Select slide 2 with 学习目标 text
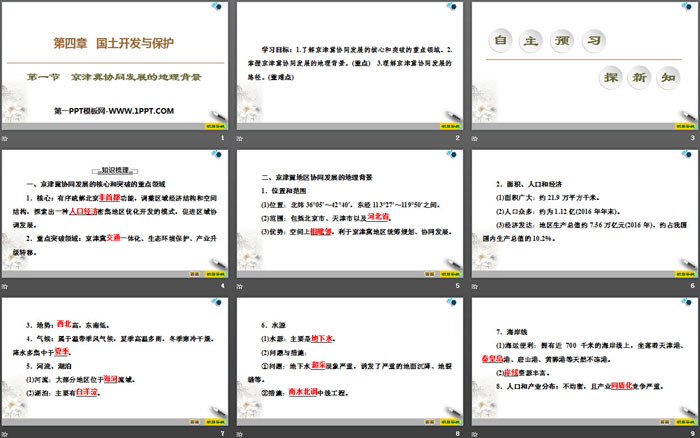Screen dimensions: 700x438 coord(350,65)
